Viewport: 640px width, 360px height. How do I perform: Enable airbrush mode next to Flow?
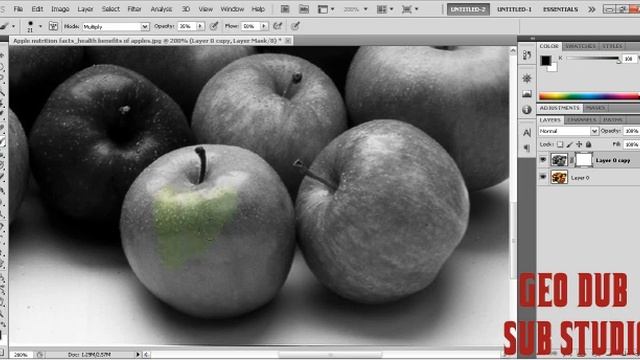[278, 26]
